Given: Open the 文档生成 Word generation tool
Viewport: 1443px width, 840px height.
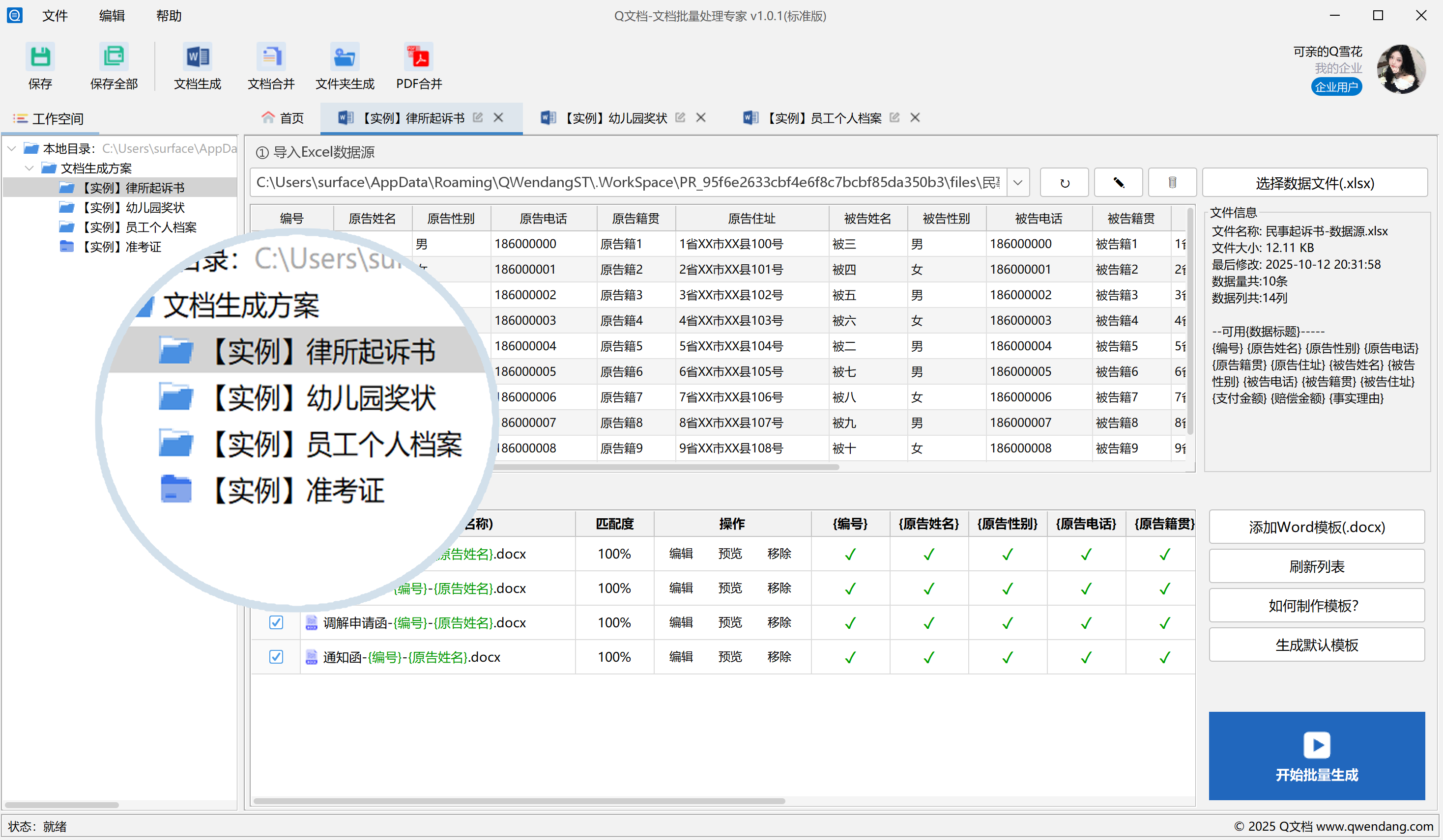Looking at the screenshot, I should tap(198, 57).
